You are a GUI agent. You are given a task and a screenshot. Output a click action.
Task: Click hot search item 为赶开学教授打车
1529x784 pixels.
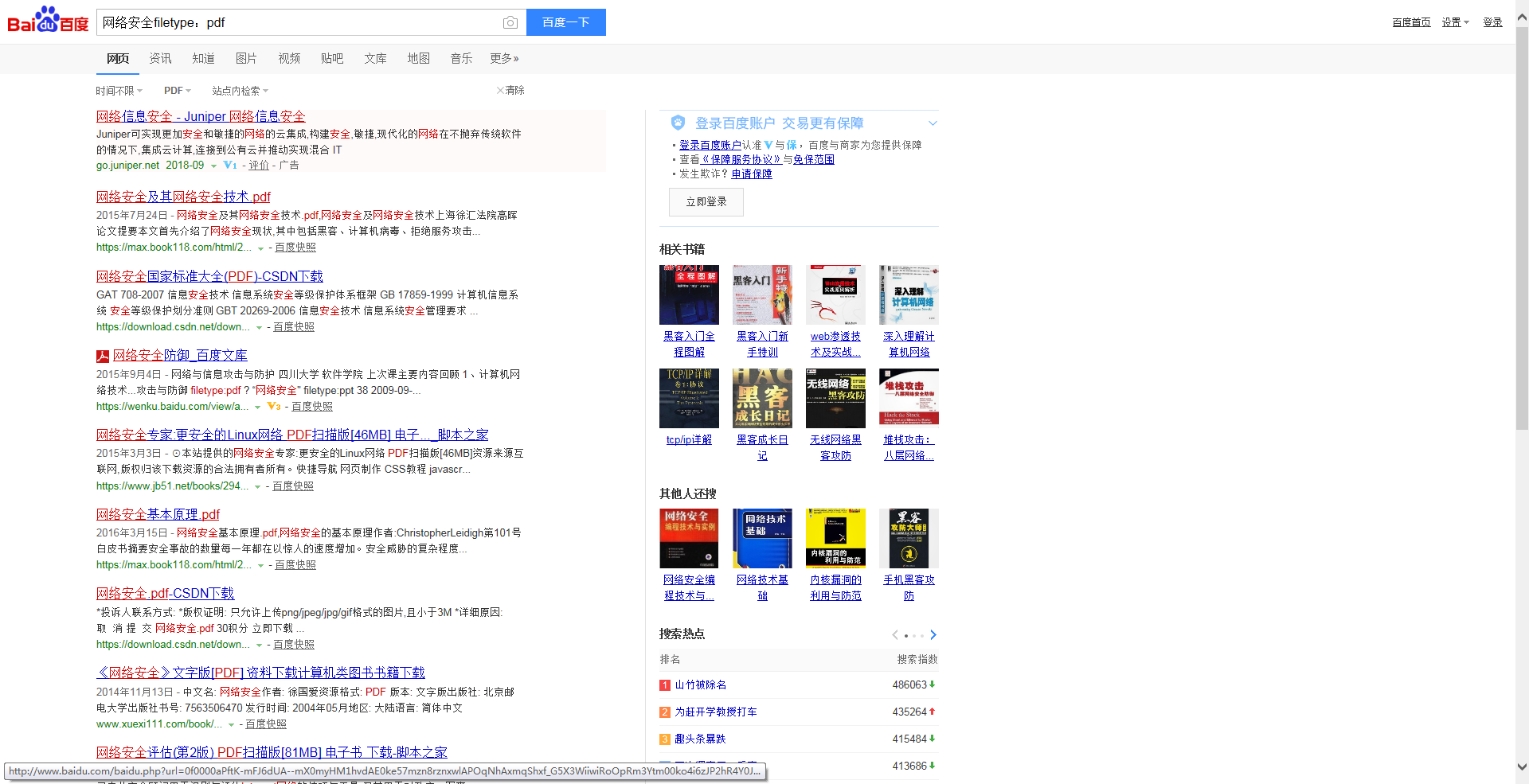point(716,712)
